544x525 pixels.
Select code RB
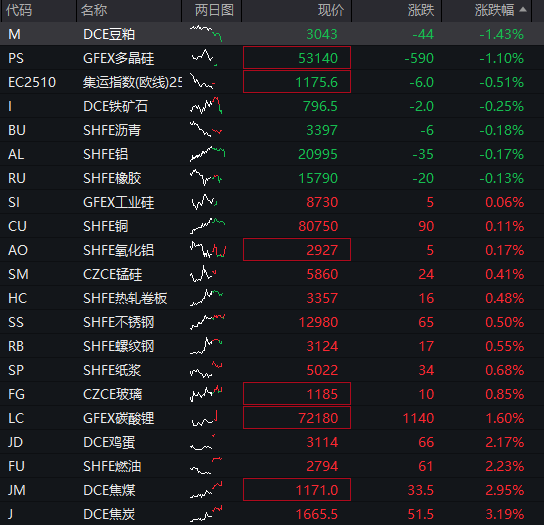(16, 346)
